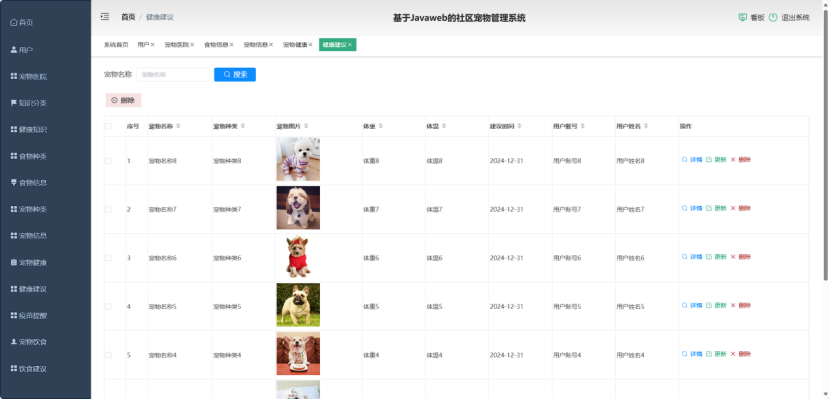Collapse the sidebar with the menu fold icon
Image resolution: width=829 pixels, height=399 pixels.
click(105, 17)
